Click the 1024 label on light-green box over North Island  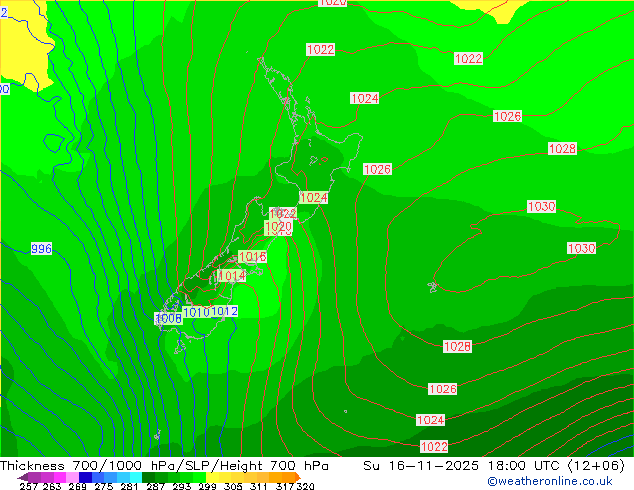pyautogui.click(x=313, y=198)
